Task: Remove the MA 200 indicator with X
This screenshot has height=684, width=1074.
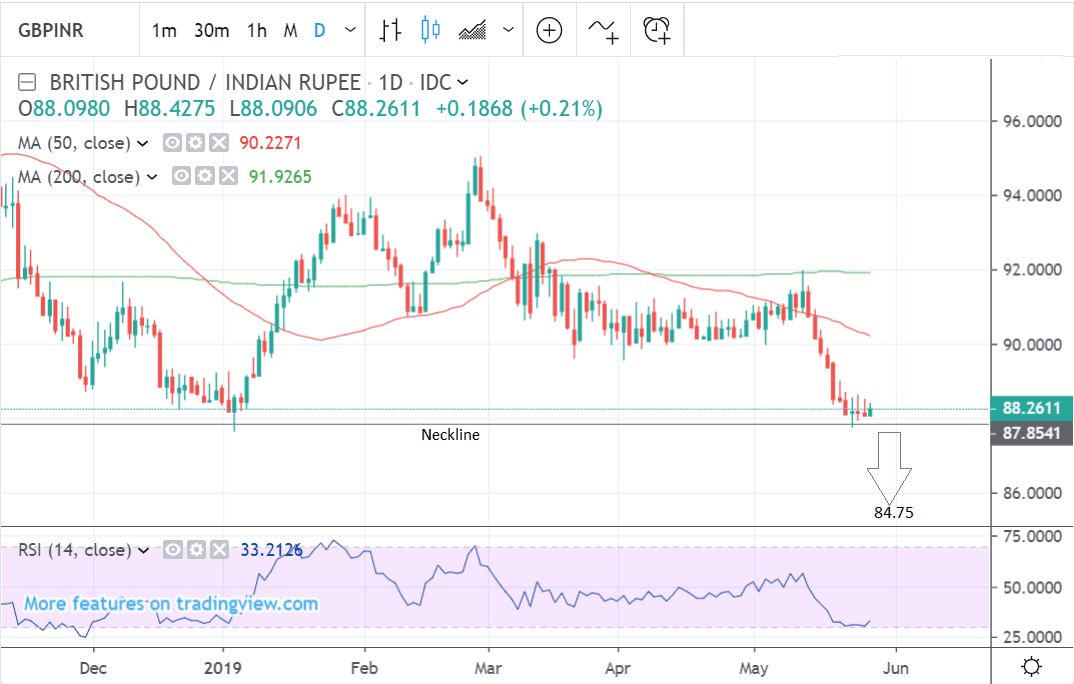Action: point(227,177)
